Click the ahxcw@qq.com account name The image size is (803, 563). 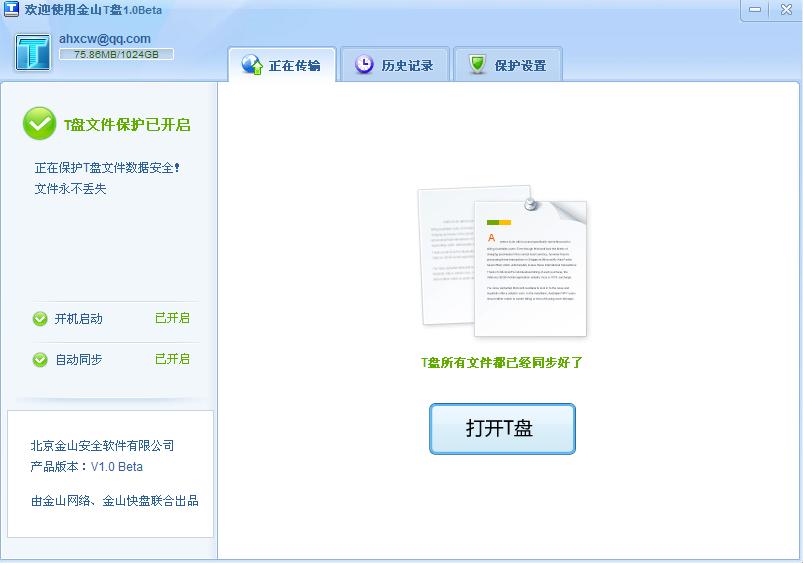[x=105, y=39]
